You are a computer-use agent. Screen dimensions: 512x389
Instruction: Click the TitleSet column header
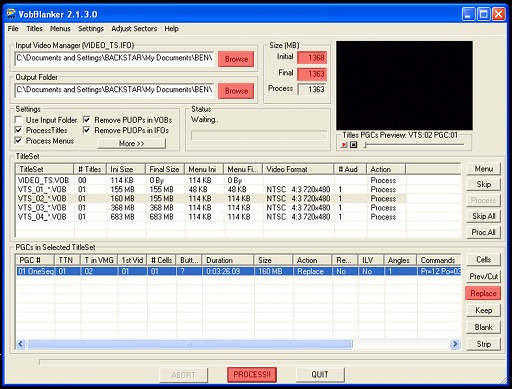45,169
